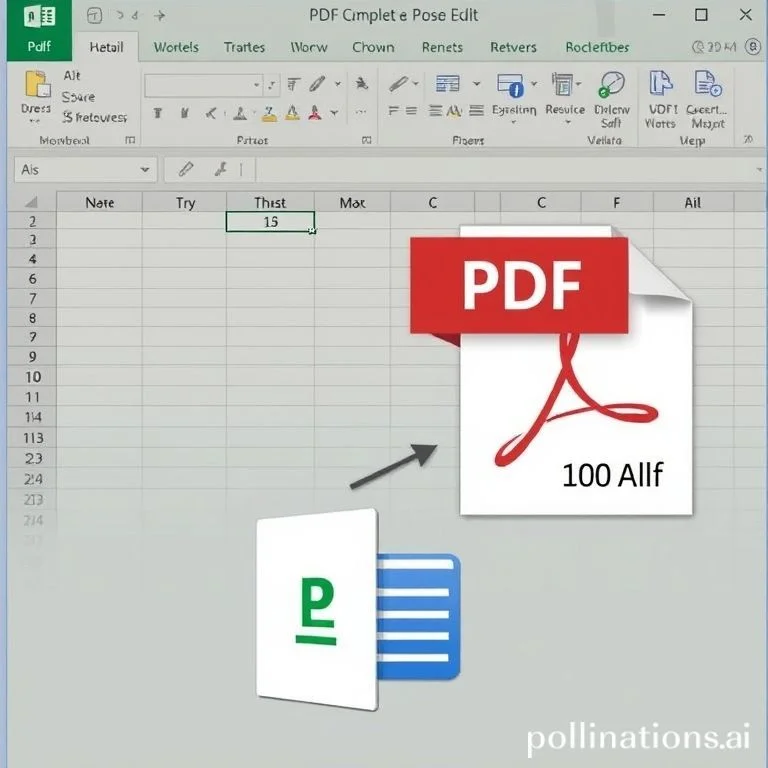The image size is (768, 768).
Task: Click the Eyrelinn ribbon icon
Action: pos(510,85)
